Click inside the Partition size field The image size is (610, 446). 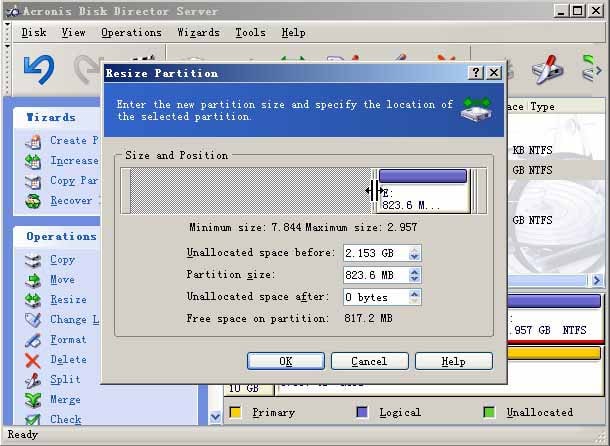tap(375, 276)
